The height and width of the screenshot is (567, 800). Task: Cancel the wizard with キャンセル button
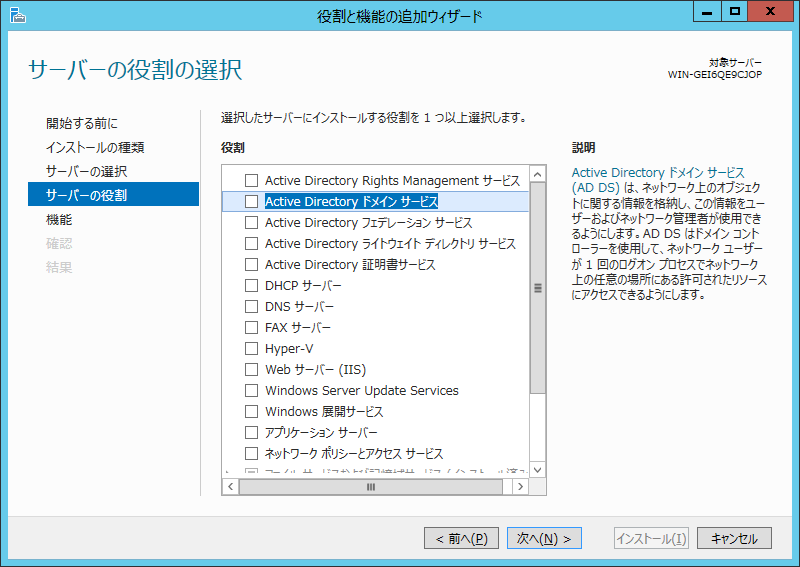click(734, 538)
